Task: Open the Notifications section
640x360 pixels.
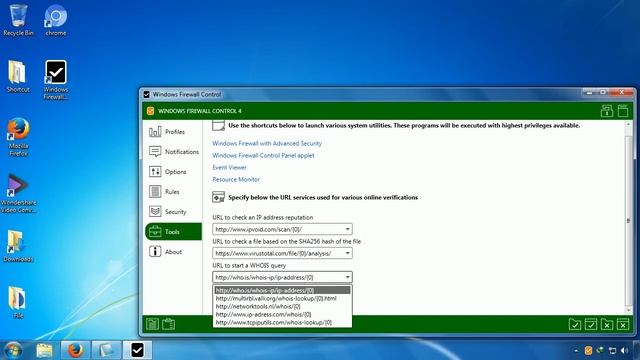Action: coord(173,152)
